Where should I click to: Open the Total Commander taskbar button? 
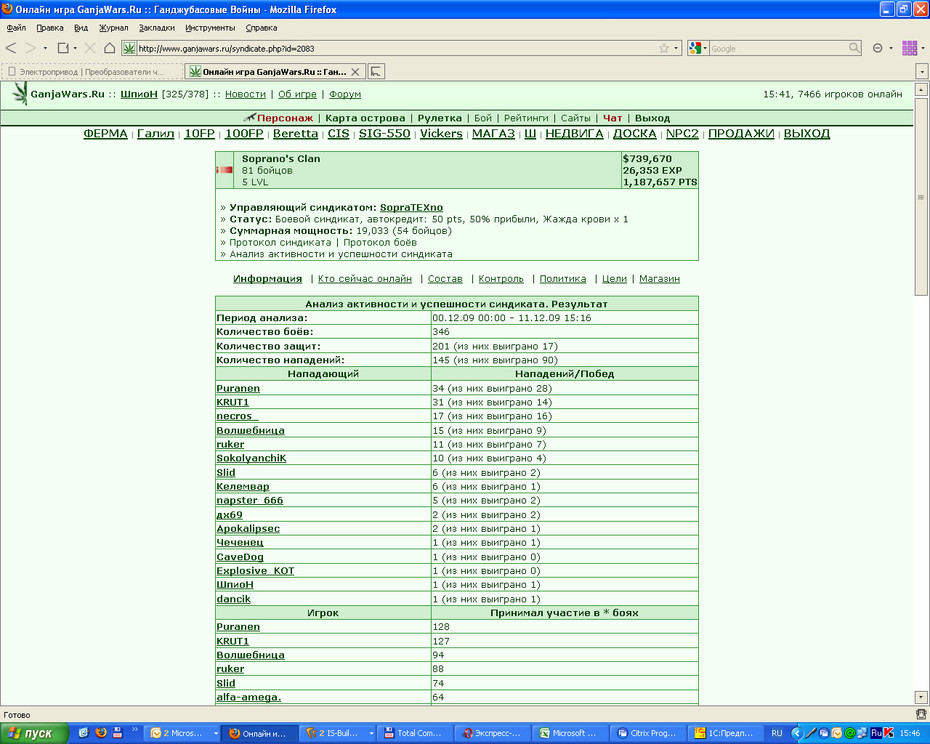tap(415, 733)
